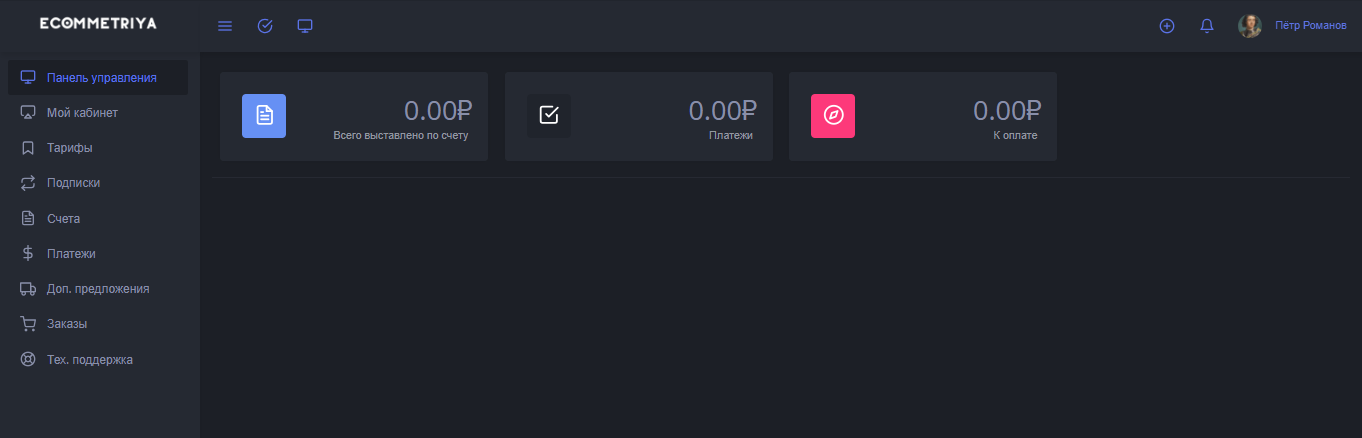Click the Платежи dollar sign icon
The image size is (1362, 438).
[x=28, y=253]
